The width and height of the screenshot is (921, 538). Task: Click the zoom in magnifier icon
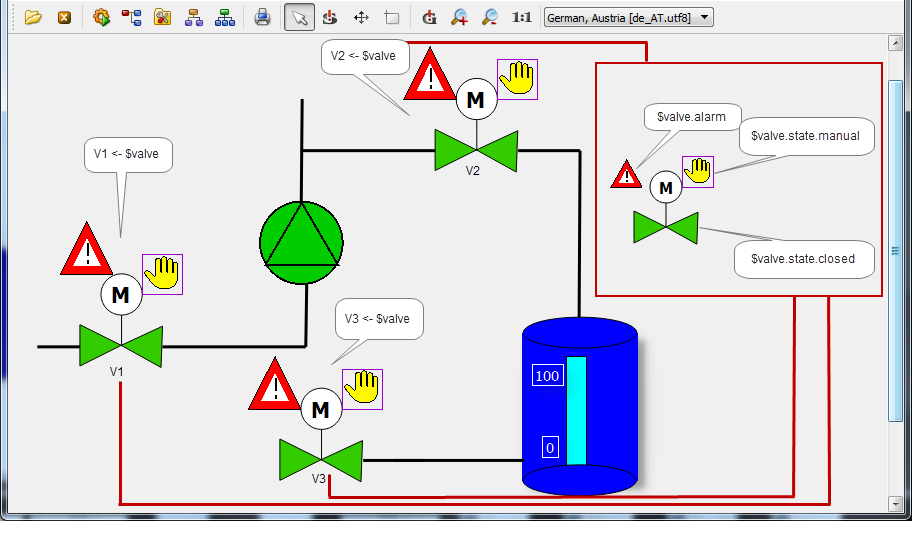[x=459, y=17]
